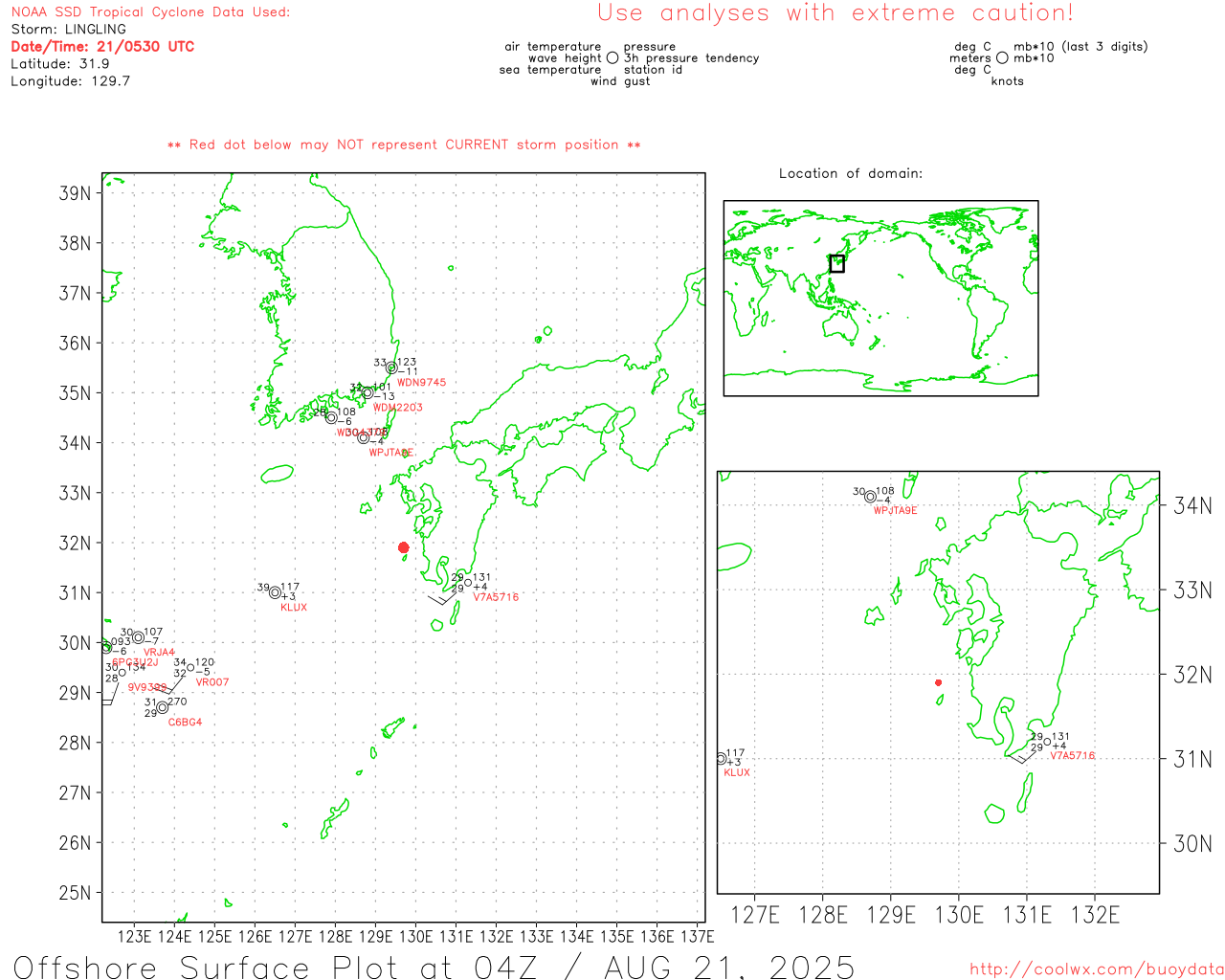
Task: Click the '3h pressure tendency' legend label
Action: pyautogui.click(x=692, y=58)
